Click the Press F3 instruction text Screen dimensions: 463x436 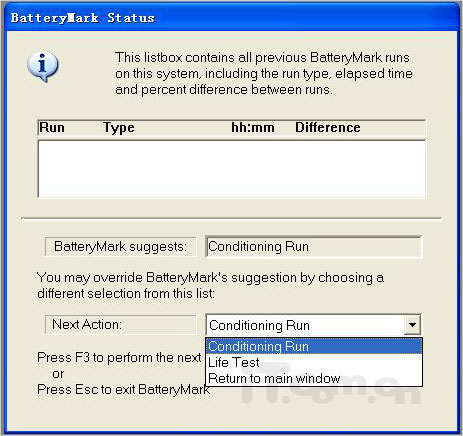pos(119,358)
